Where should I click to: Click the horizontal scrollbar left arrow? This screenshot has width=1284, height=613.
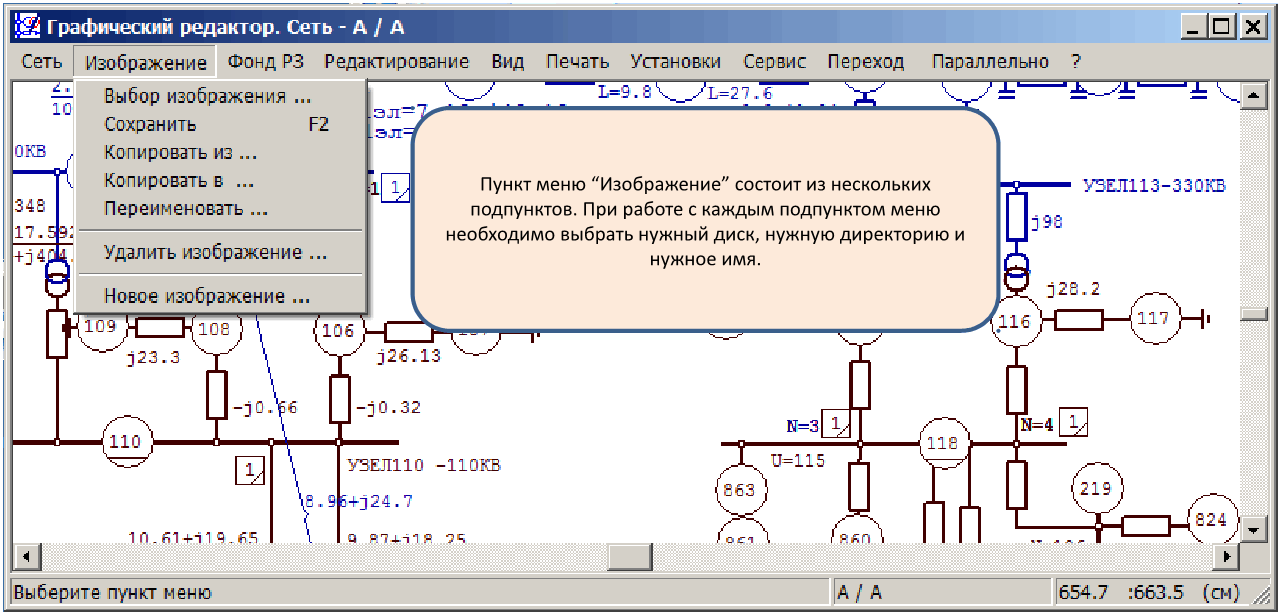[24, 554]
